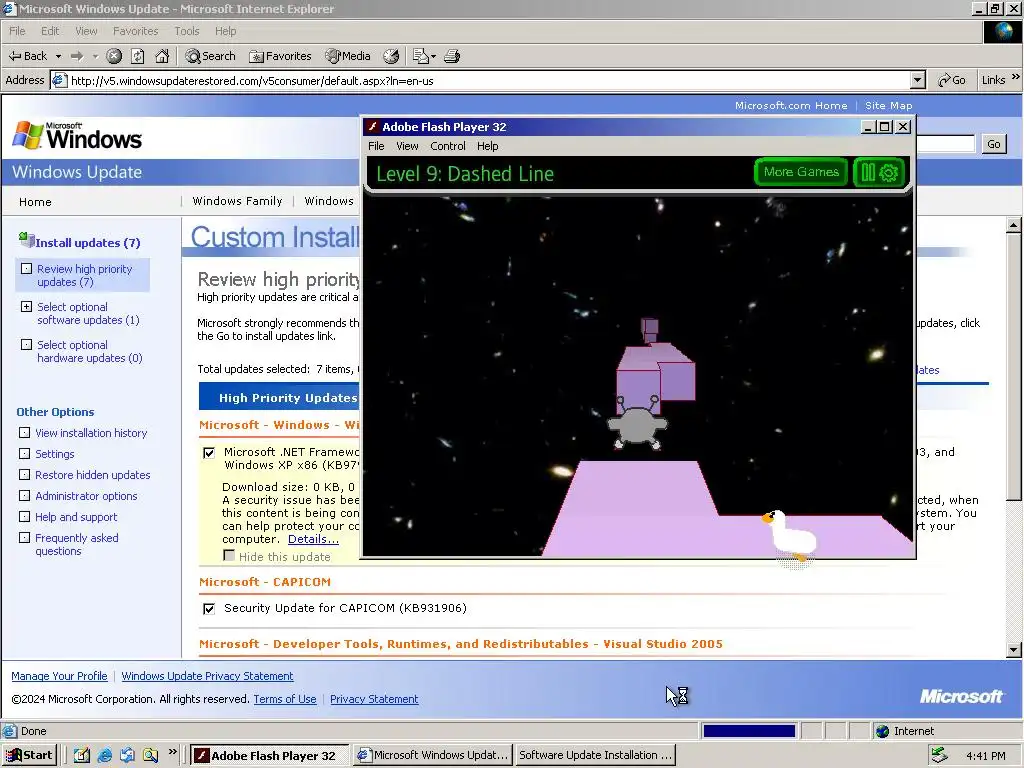1024x768 pixels.
Task: Open the Windows Family navigation link
Action: click(237, 201)
